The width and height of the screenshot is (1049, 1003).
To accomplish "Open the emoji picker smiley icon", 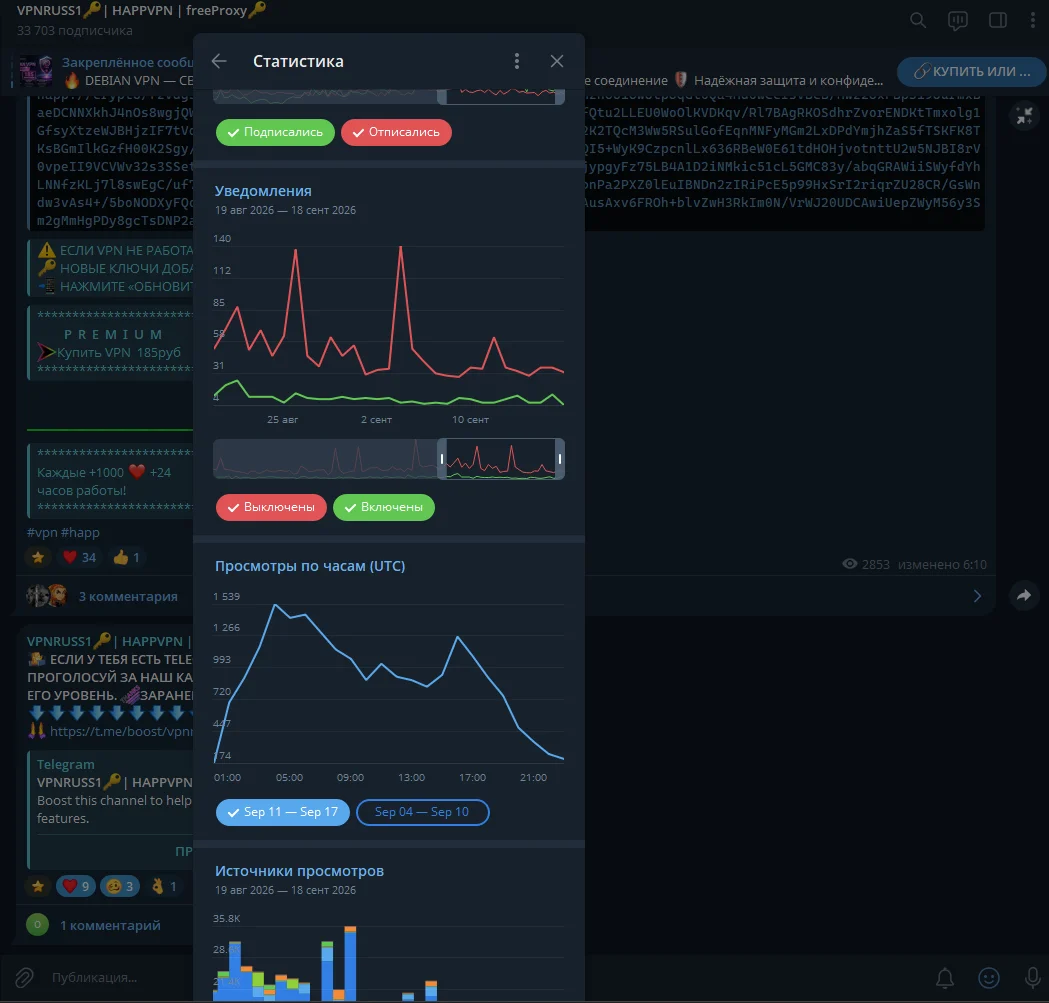I will pyautogui.click(x=989, y=978).
